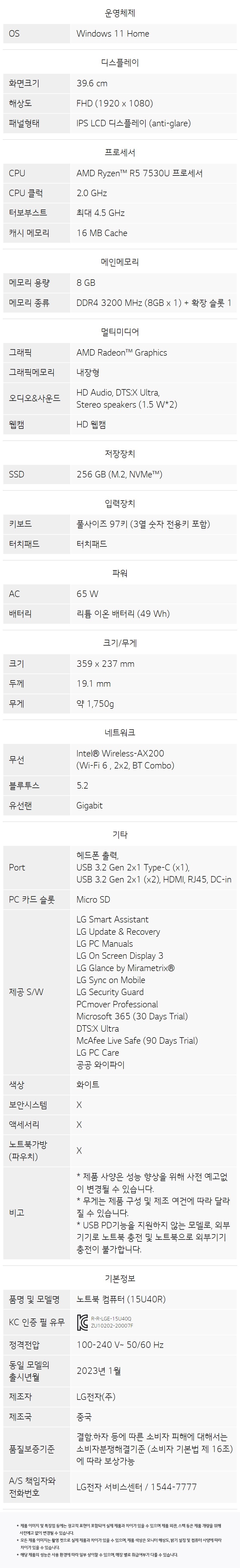Click the DDR4 3200 MHz memory type text
Image resolution: width=240 pixels, height=1568 pixels.
[153, 303]
